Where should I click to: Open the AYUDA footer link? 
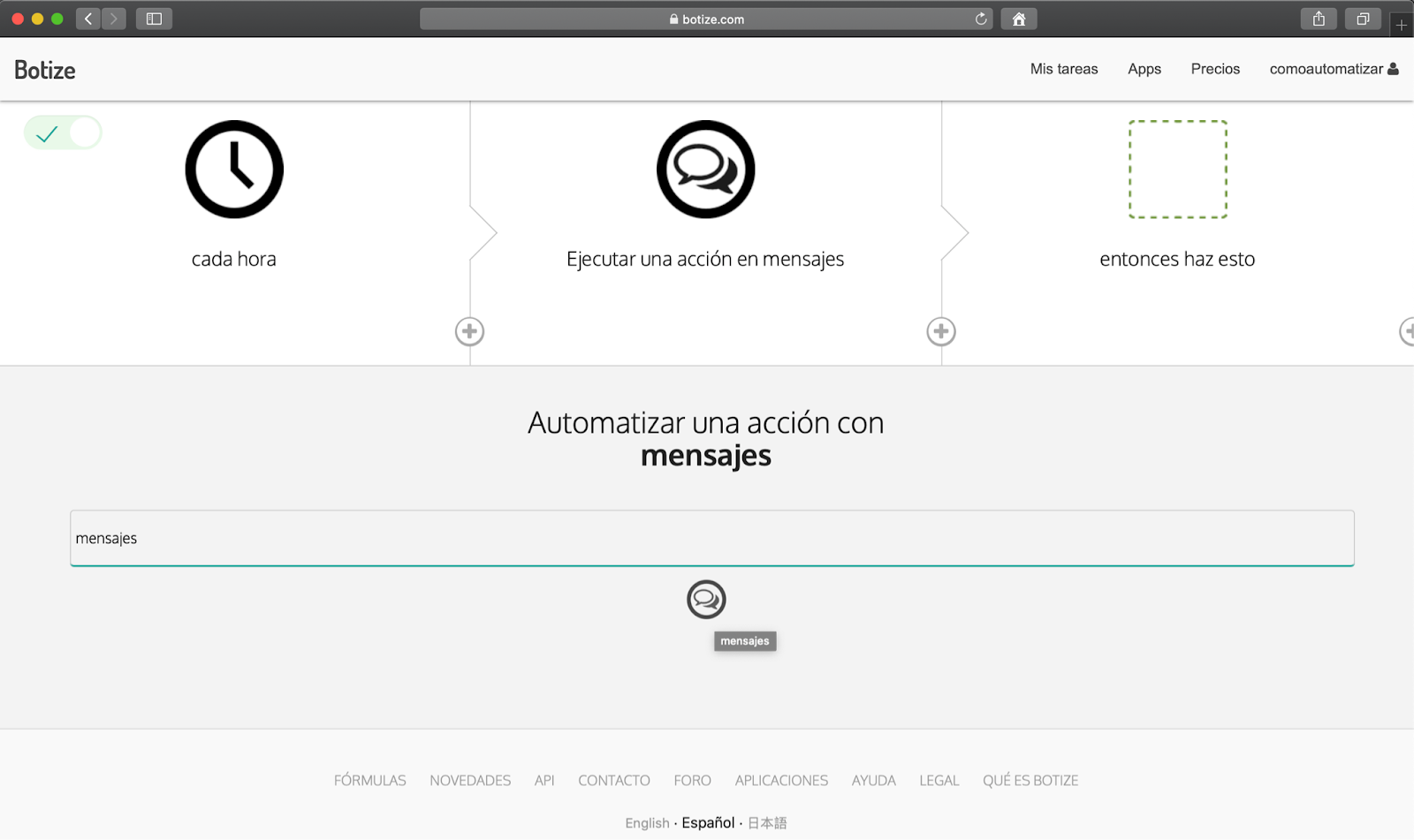click(874, 781)
